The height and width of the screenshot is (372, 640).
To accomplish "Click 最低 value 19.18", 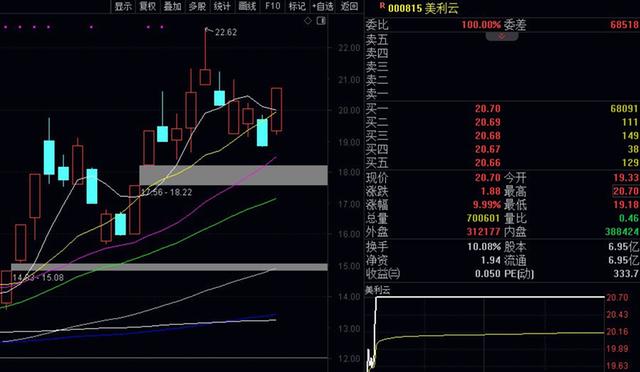I will [626, 205].
